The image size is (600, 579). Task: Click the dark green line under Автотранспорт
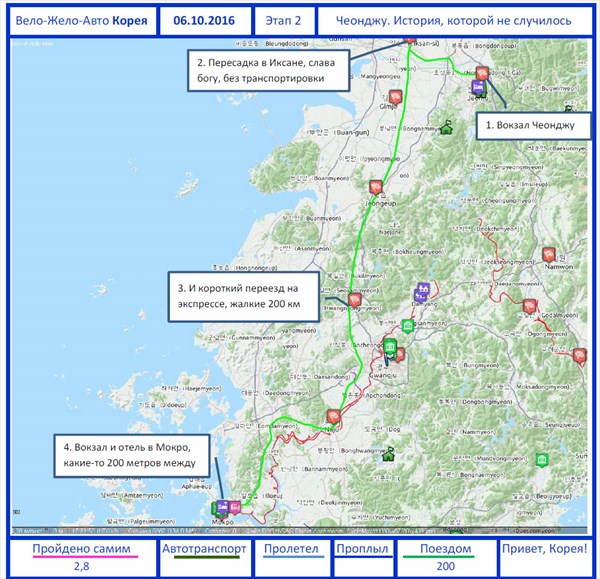[207, 557]
